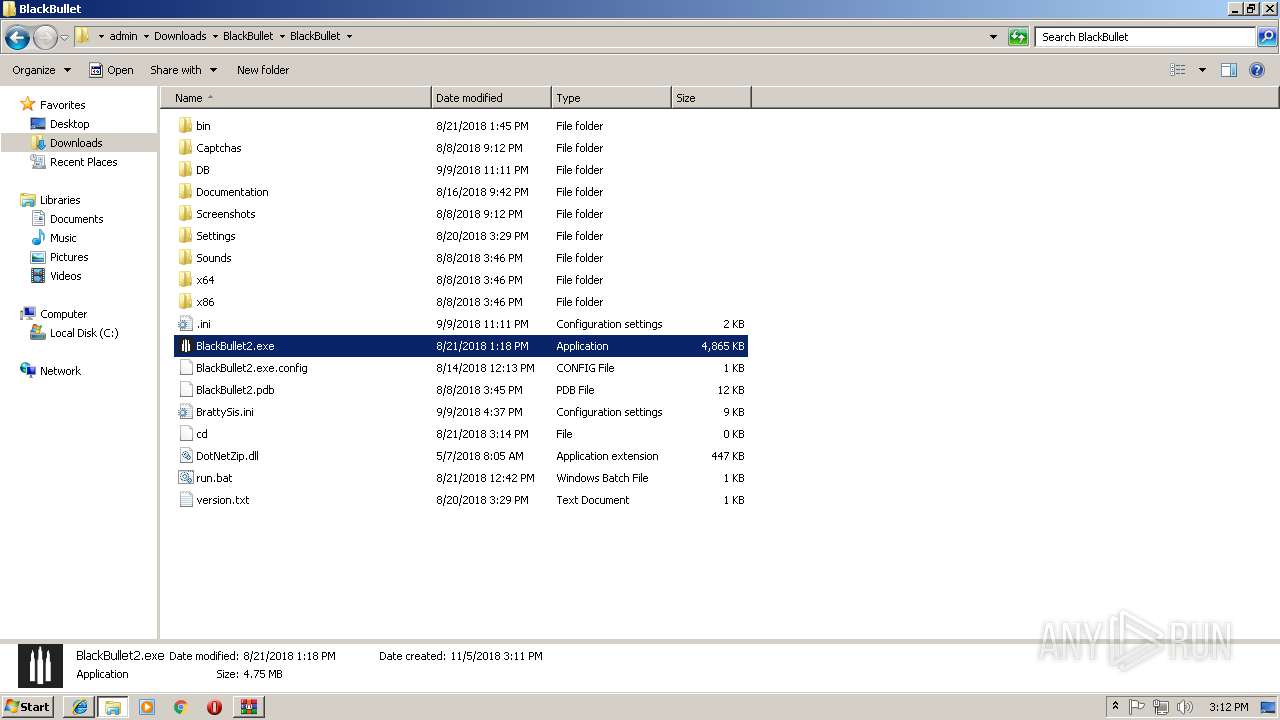
Task: Sort by the Name column header
Action: (x=296, y=98)
